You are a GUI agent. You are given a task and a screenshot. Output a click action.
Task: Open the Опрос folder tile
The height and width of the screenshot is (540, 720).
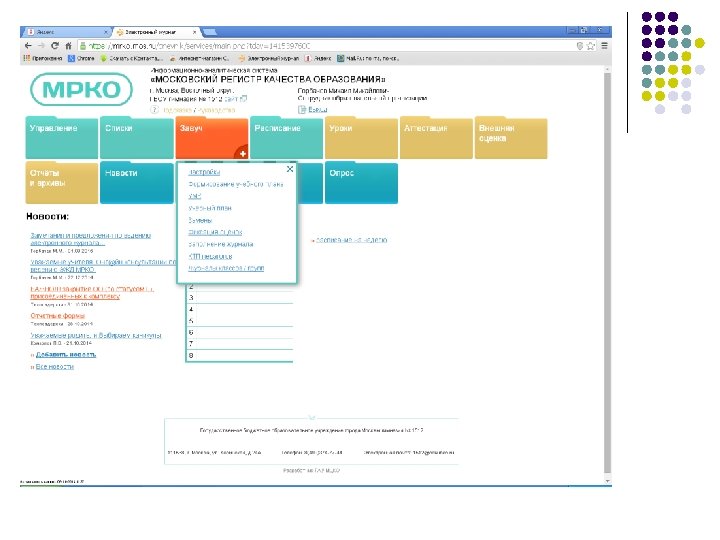tap(361, 183)
